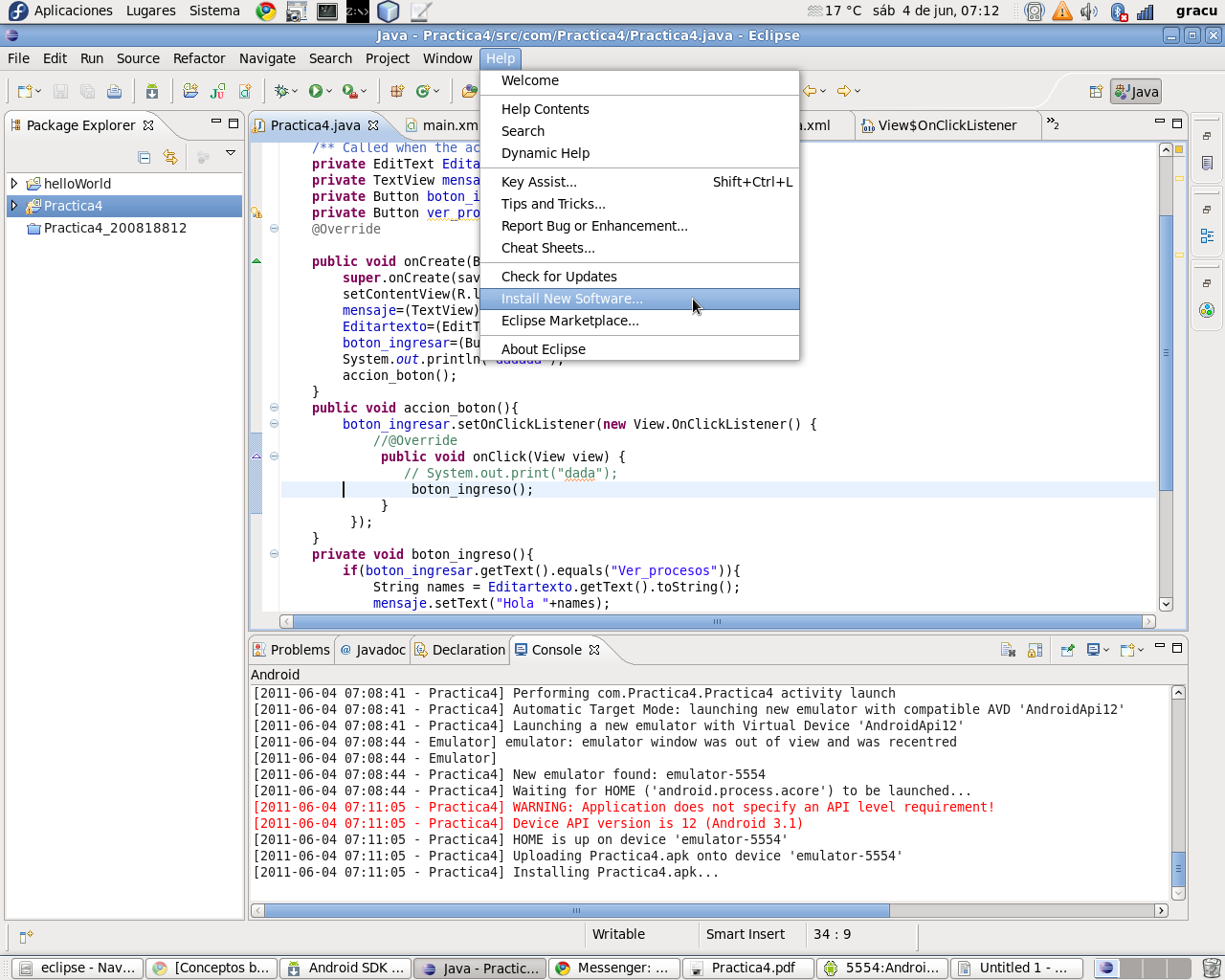Switch to Android SDK taskbar window
1225x980 pixels.
[x=345, y=968]
